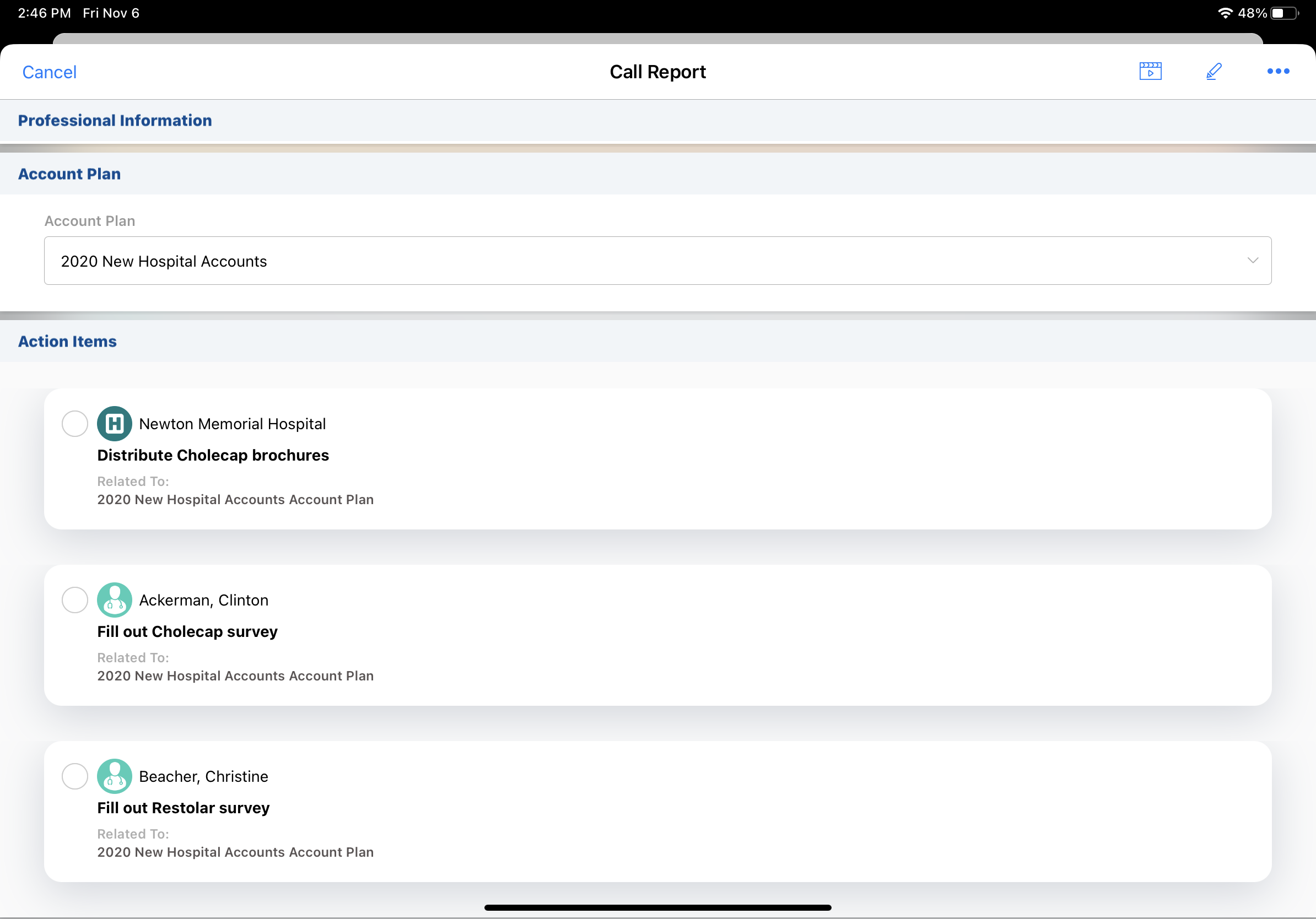Screen dimensions: 1316x919
Task: Select the Distribute Cholecap brochures radio circle
Action: 74,423
